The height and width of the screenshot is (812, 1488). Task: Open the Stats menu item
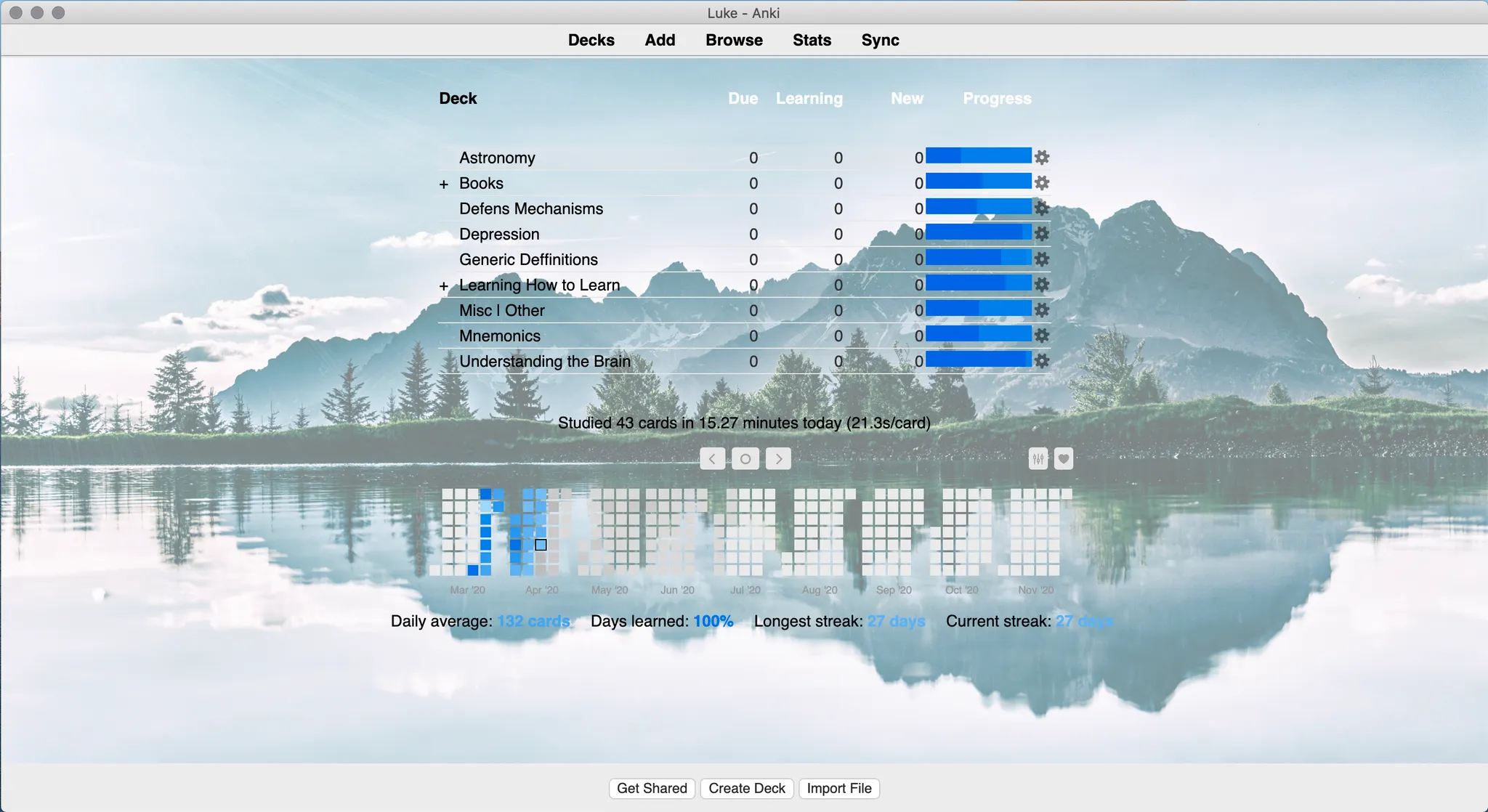[812, 40]
